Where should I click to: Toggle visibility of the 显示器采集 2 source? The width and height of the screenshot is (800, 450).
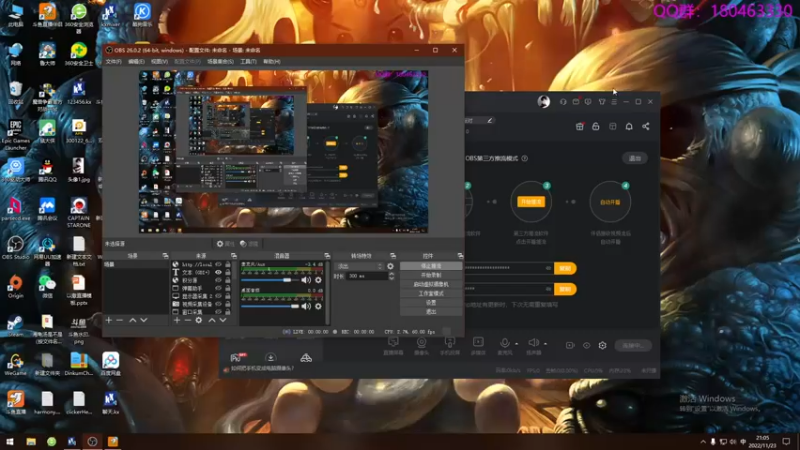pyautogui.click(x=218, y=296)
